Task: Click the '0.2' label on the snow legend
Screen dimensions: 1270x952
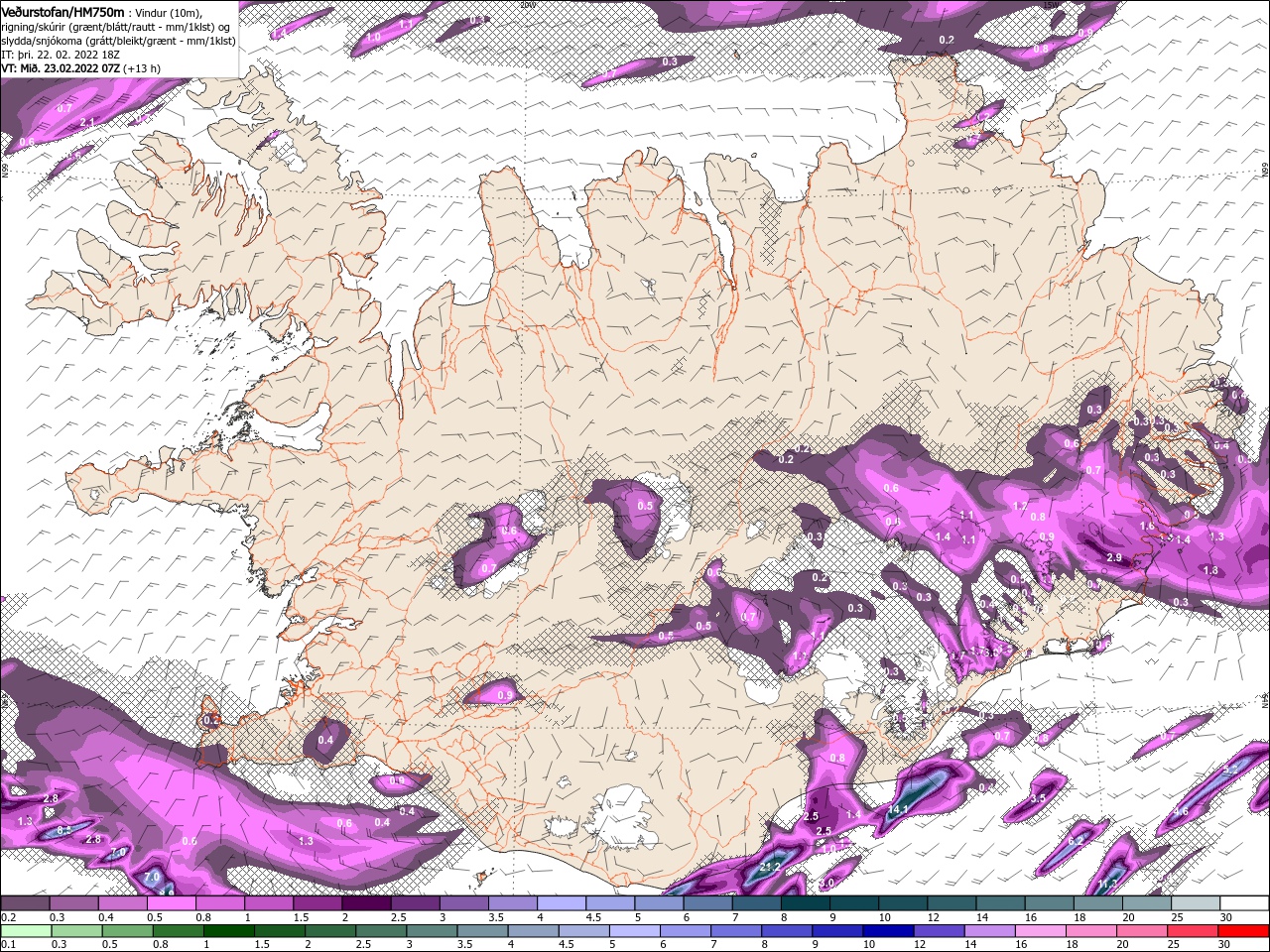Action: pos(8,917)
